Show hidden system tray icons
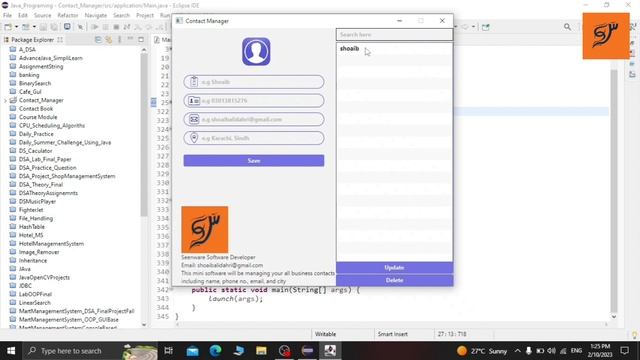Viewport: 640px width, 360px height. [517, 351]
